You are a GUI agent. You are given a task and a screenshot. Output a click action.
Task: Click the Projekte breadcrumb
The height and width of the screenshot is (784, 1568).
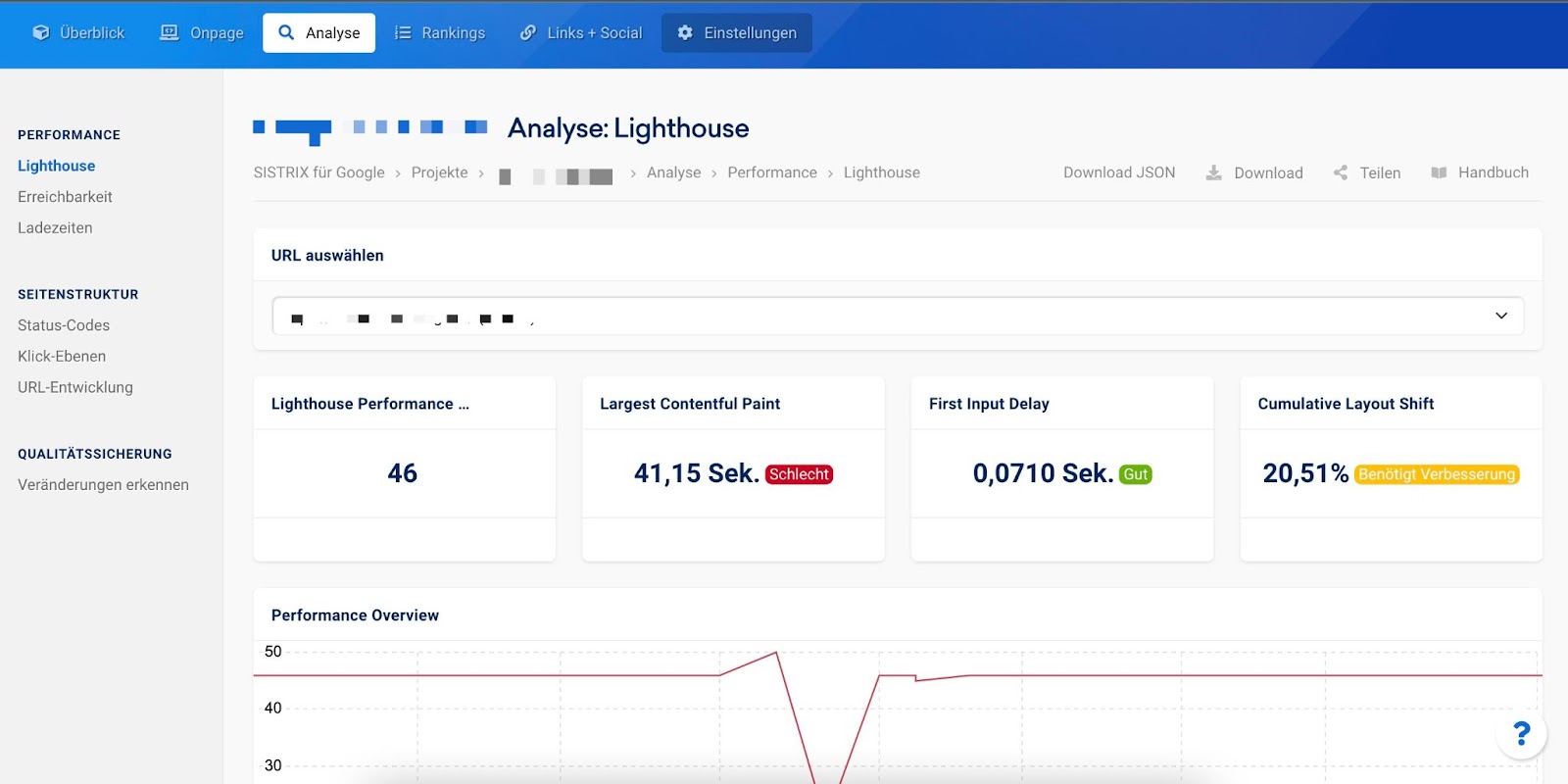click(x=440, y=172)
